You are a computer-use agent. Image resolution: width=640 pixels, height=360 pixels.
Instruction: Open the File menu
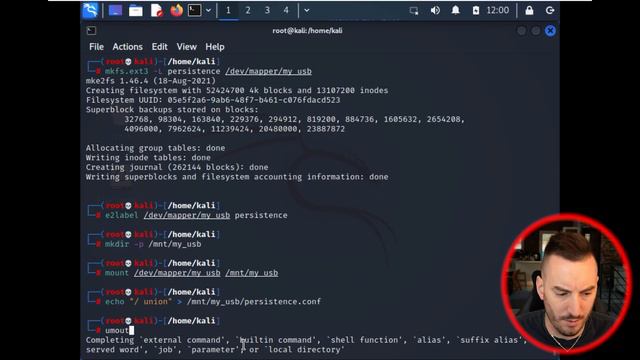[96, 47]
